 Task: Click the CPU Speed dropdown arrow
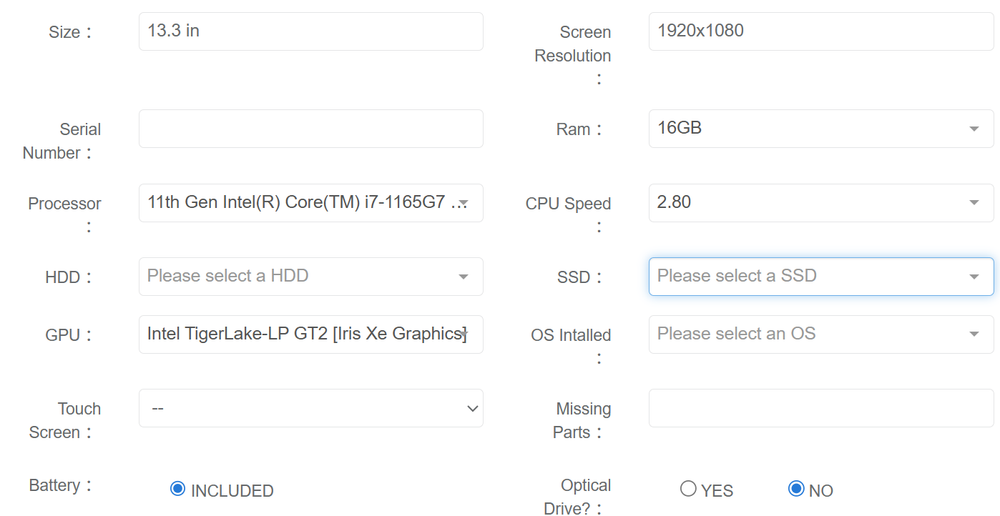[x=974, y=204]
